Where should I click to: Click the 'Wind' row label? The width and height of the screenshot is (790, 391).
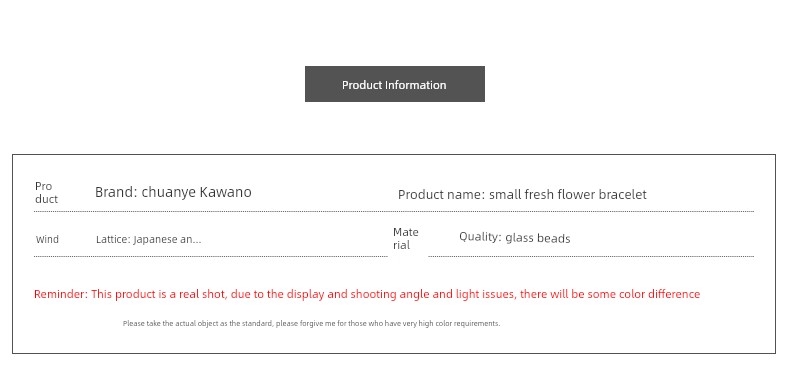click(x=47, y=239)
